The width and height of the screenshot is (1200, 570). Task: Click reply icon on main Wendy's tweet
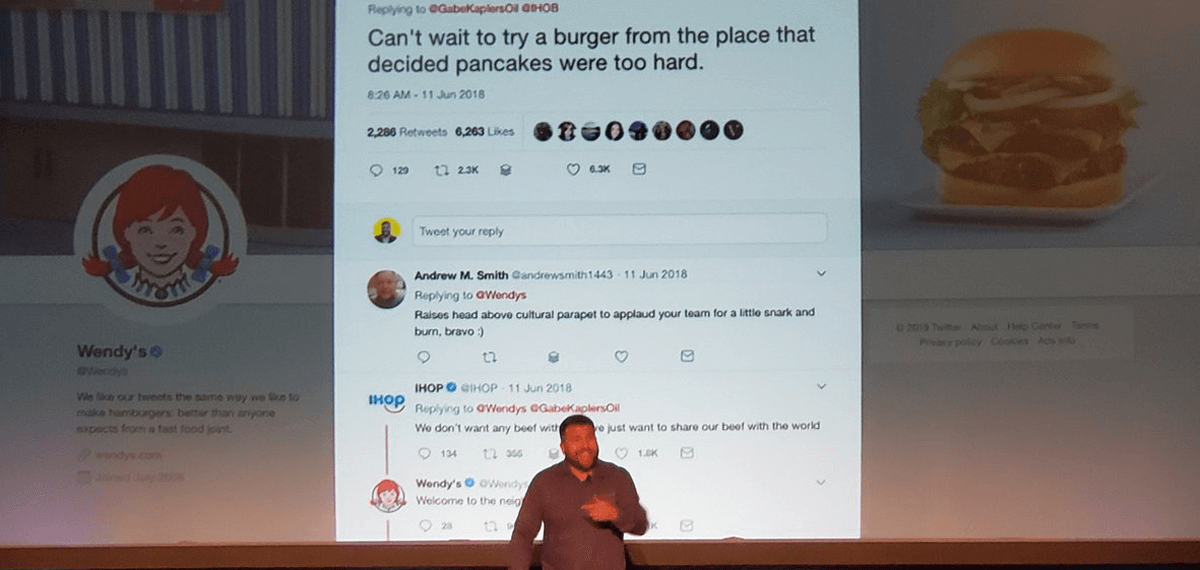pos(377,171)
